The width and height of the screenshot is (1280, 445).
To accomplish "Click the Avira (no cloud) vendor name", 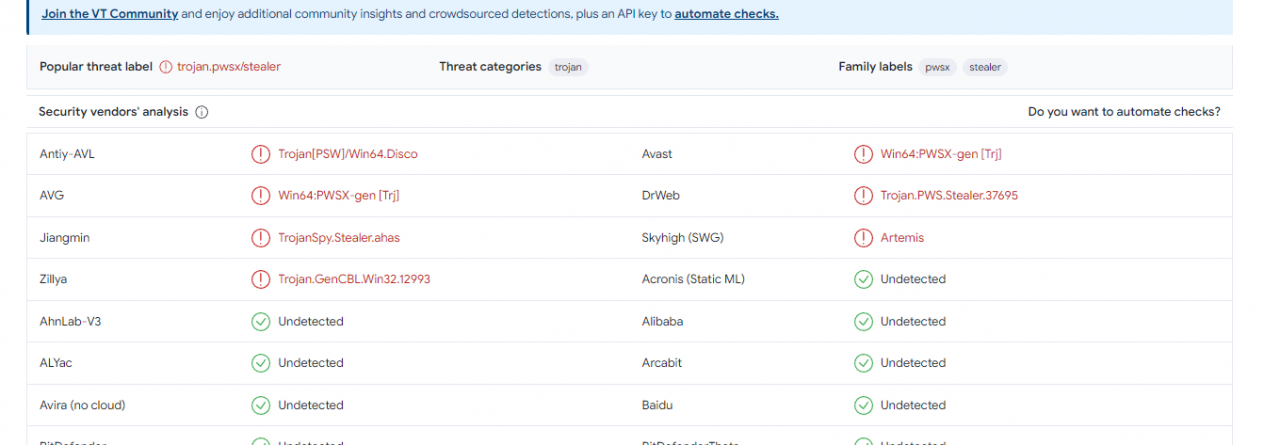I will (82, 405).
